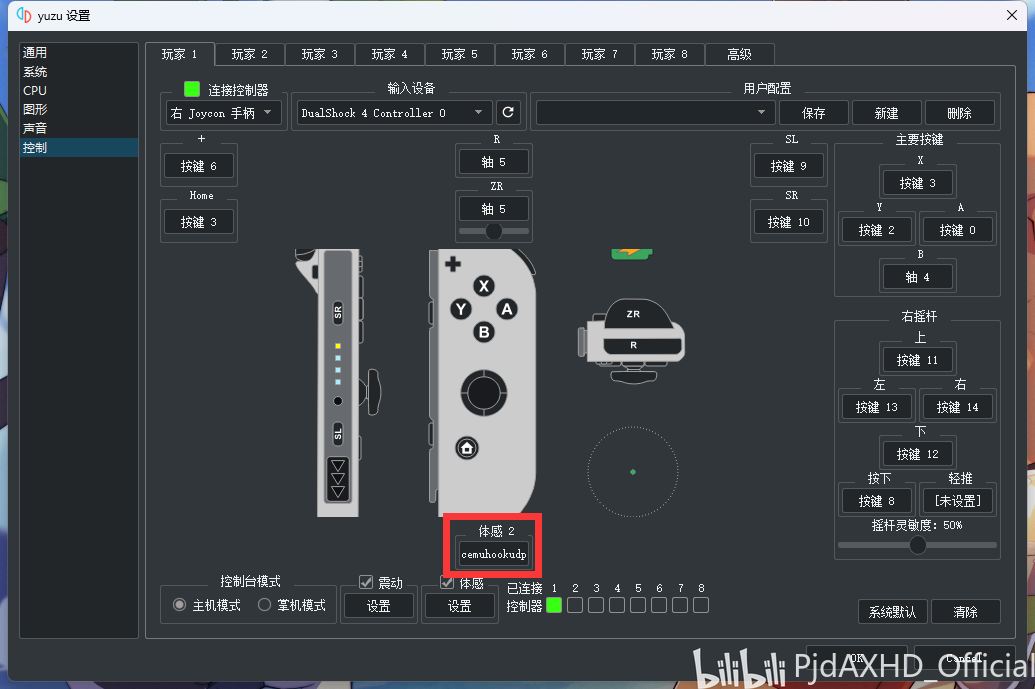1035x689 pixels.
Task: Click A button on Joycon image
Action: [x=507, y=309]
